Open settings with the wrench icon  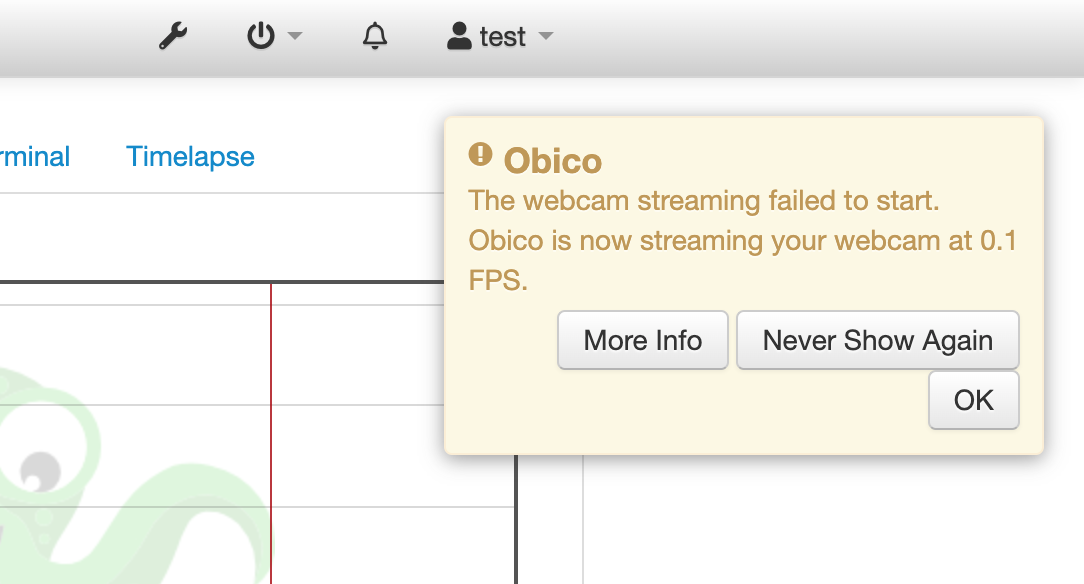(173, 36)
